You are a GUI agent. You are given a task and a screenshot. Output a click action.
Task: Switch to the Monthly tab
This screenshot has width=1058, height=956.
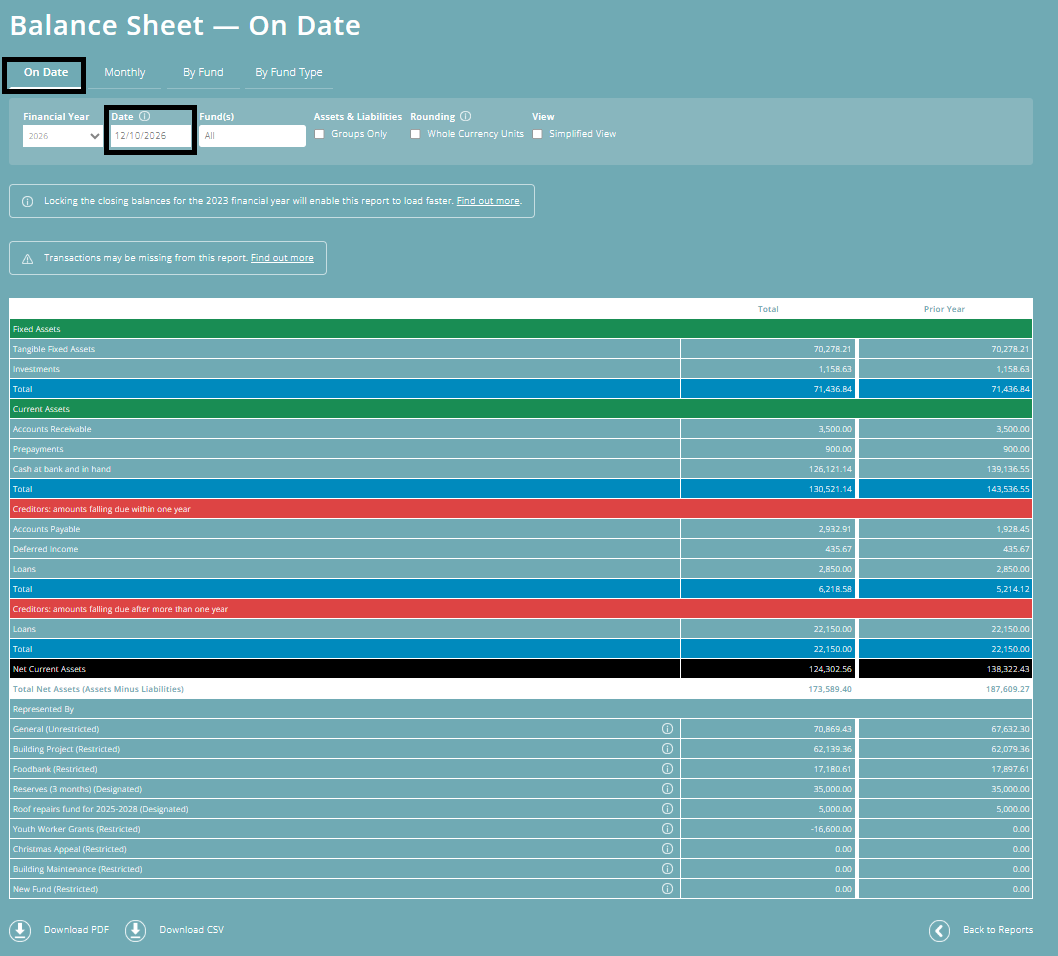coord(125,72)
